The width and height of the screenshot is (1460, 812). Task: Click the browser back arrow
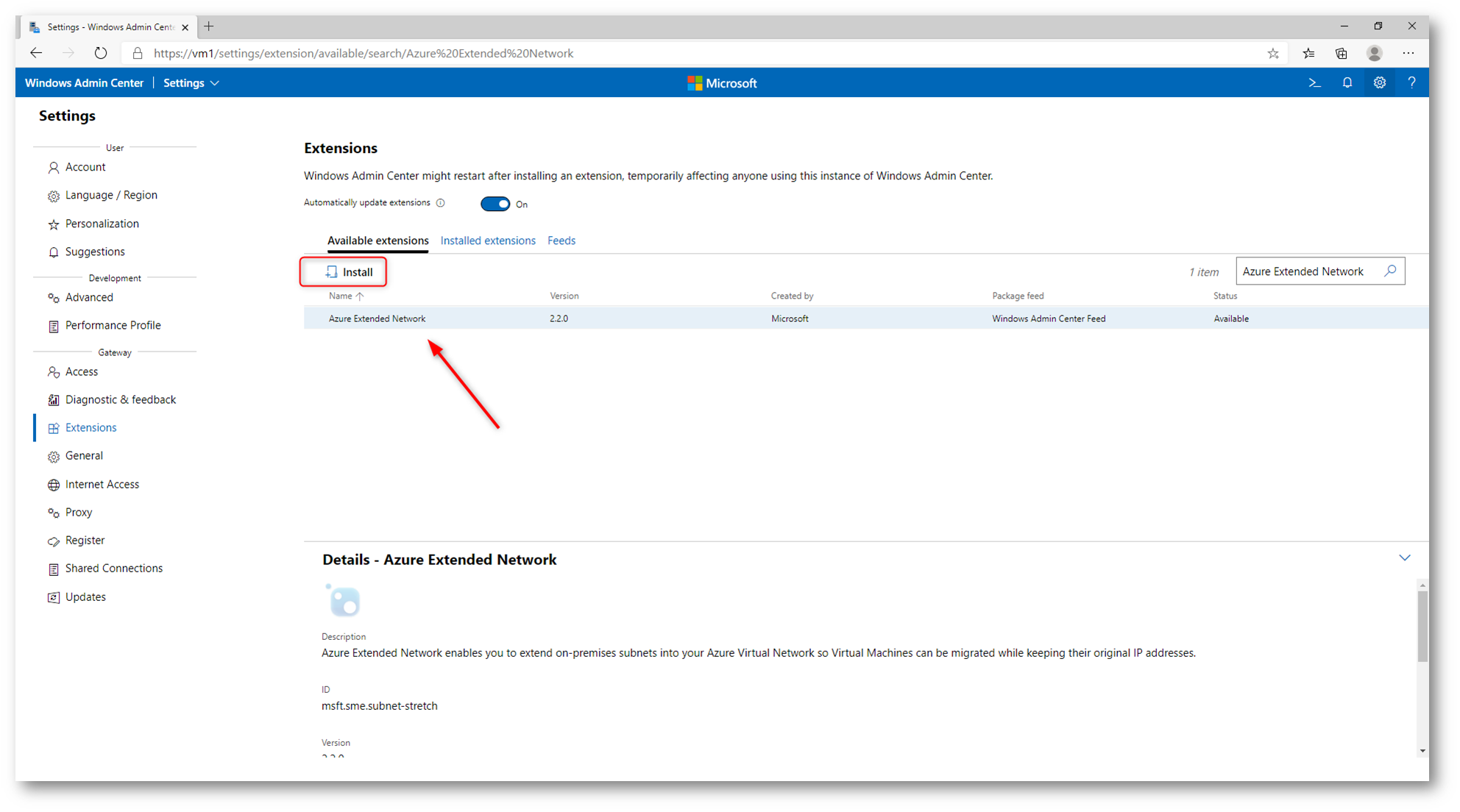coord(36,53)
